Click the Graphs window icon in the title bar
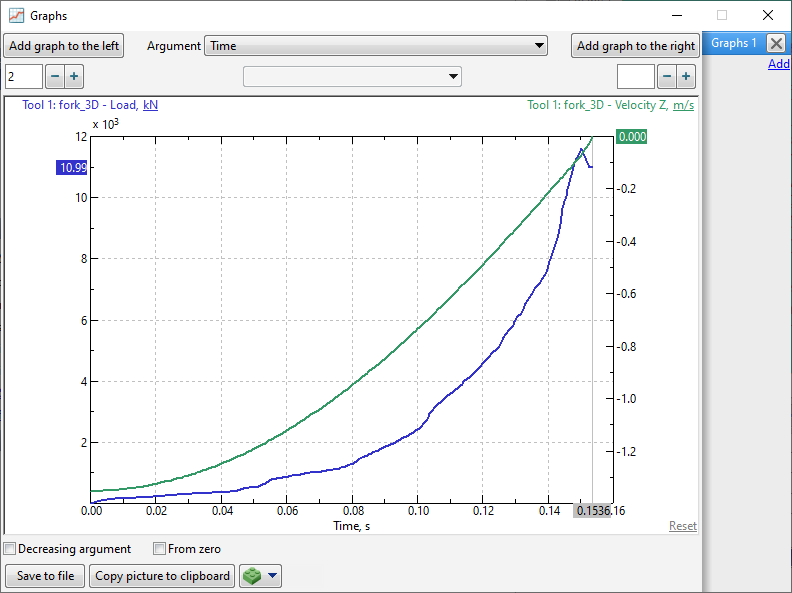The width and height of the screenshot is (792, 593). click(x=17, y=16)
